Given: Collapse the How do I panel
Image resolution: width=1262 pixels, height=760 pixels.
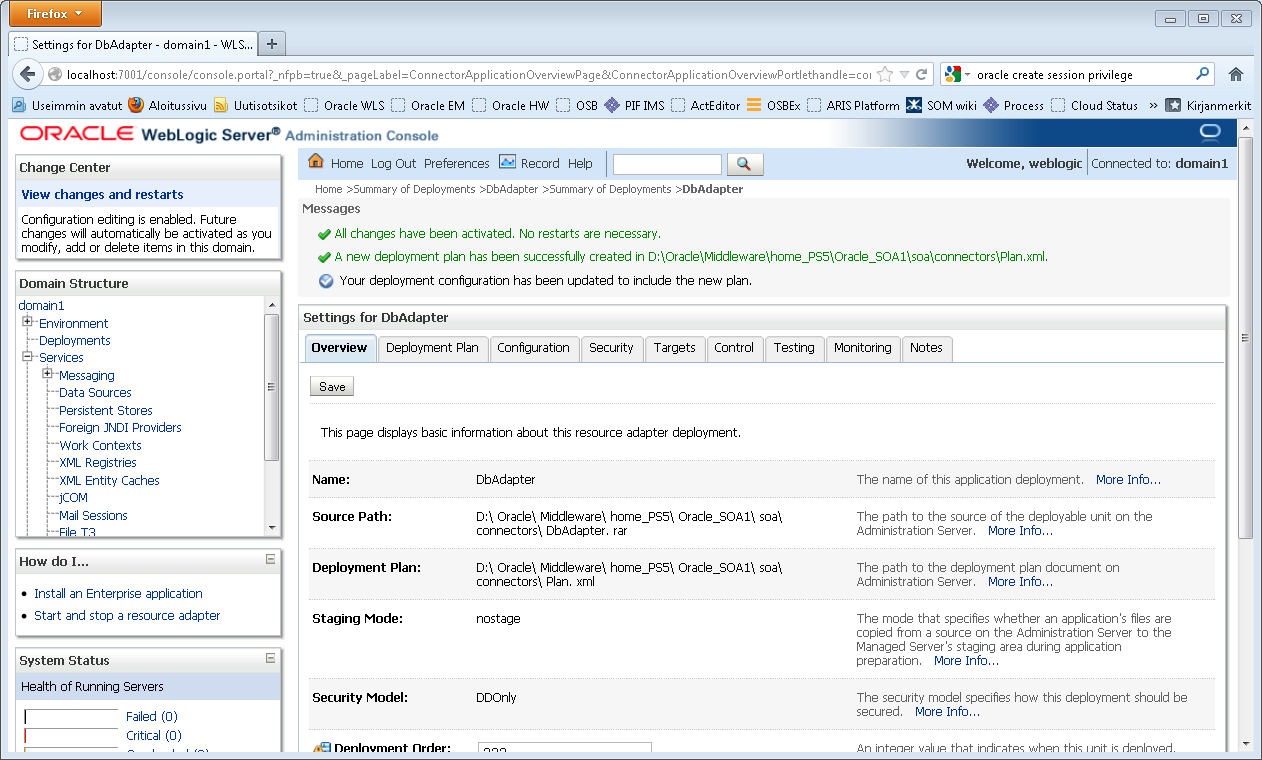Looking at the screenshot, I should click(270, 560).
